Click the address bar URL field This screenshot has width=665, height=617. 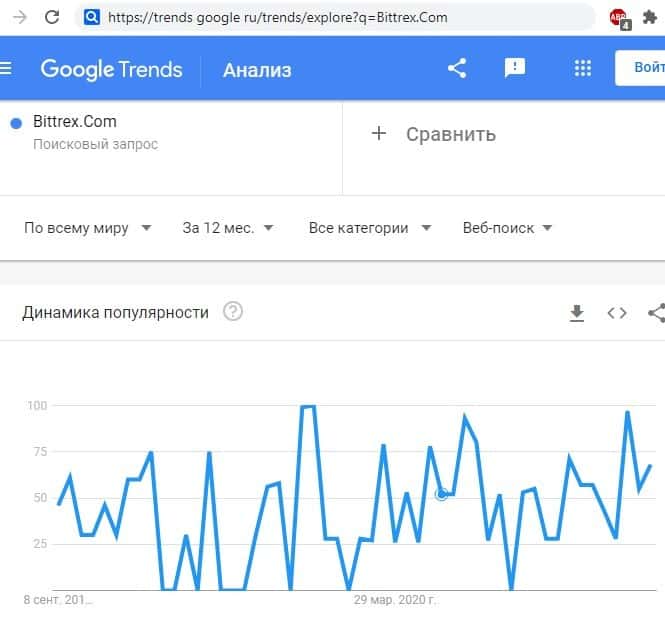(340, 17)
